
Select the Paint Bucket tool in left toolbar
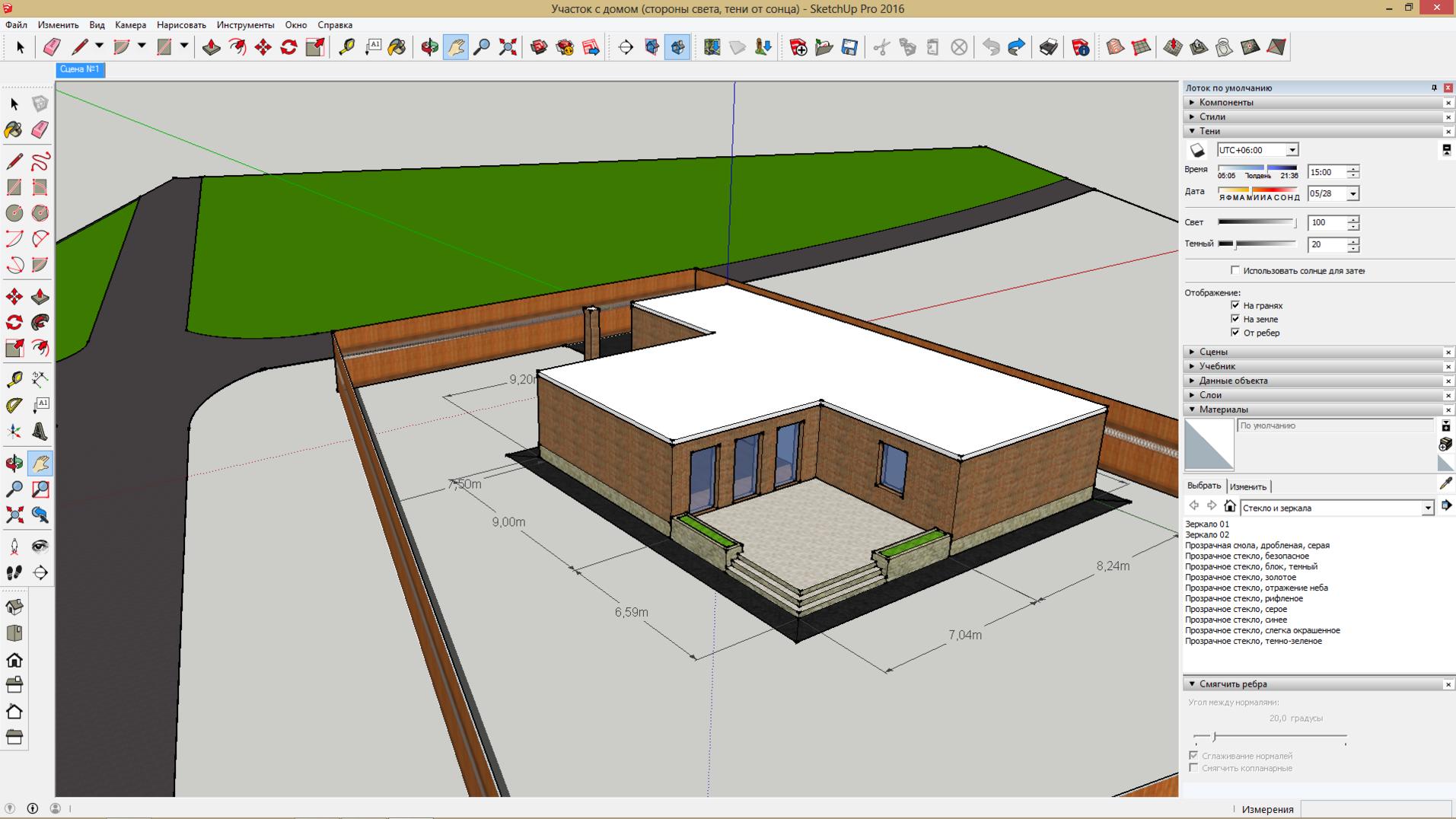[14, 129]
